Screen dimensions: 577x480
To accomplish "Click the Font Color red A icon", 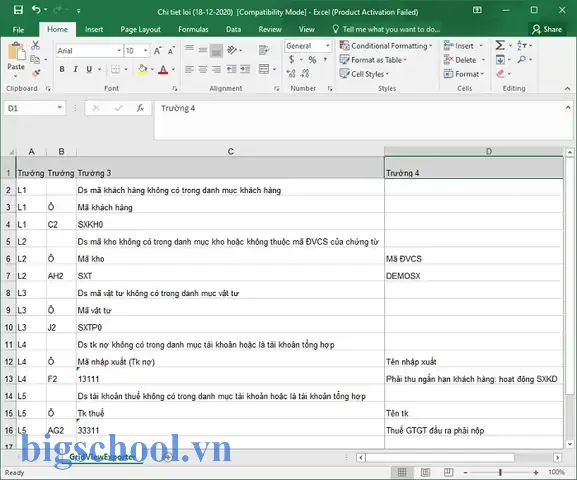I will tap(163, 70).
